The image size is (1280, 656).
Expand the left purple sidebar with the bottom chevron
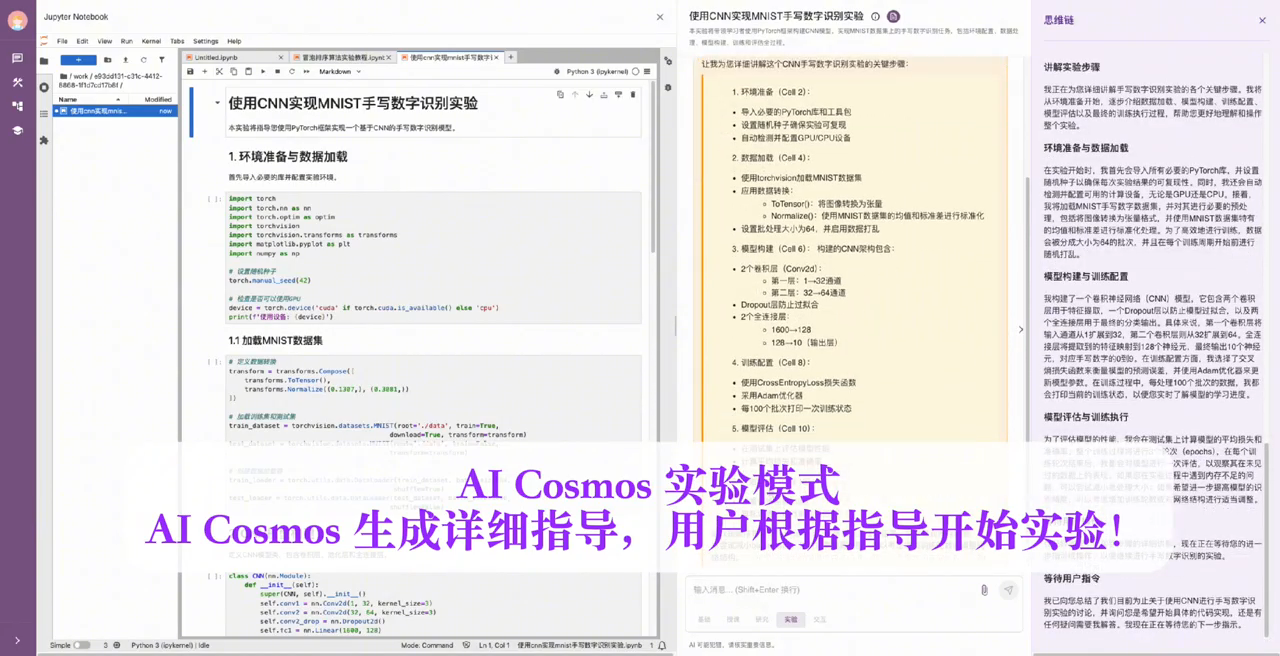[x=17, y=640]
